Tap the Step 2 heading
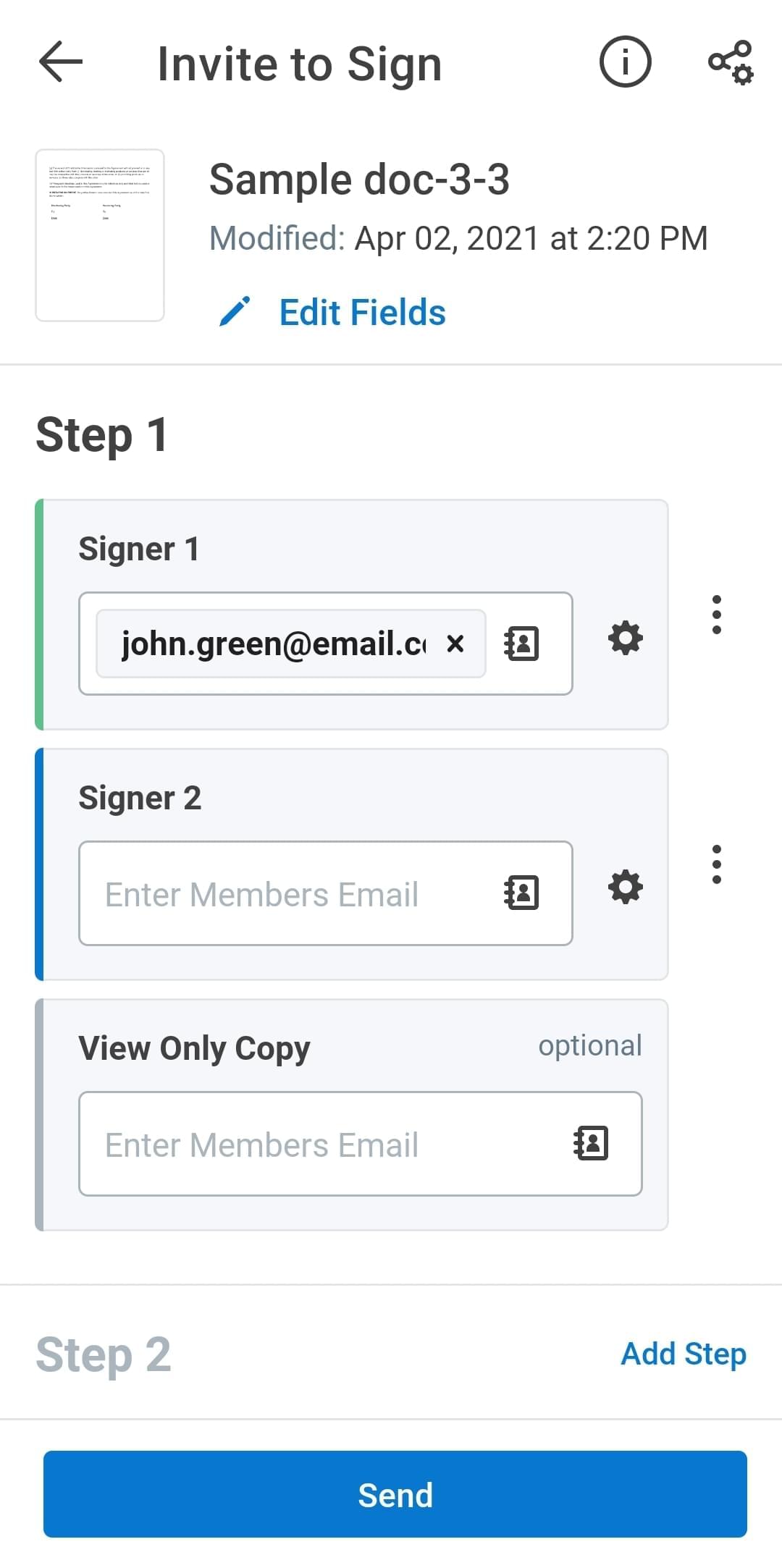The height and width of the screenshot is (1568, 782). tap(104, 1354)
